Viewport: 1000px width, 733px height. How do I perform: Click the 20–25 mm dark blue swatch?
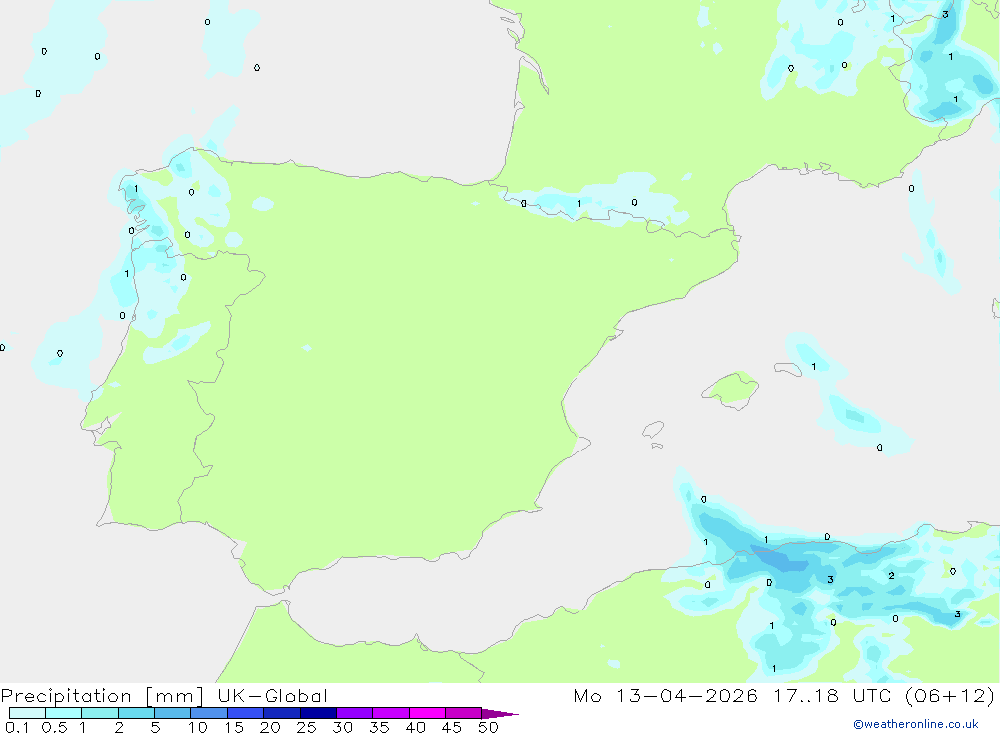(281, 713)
